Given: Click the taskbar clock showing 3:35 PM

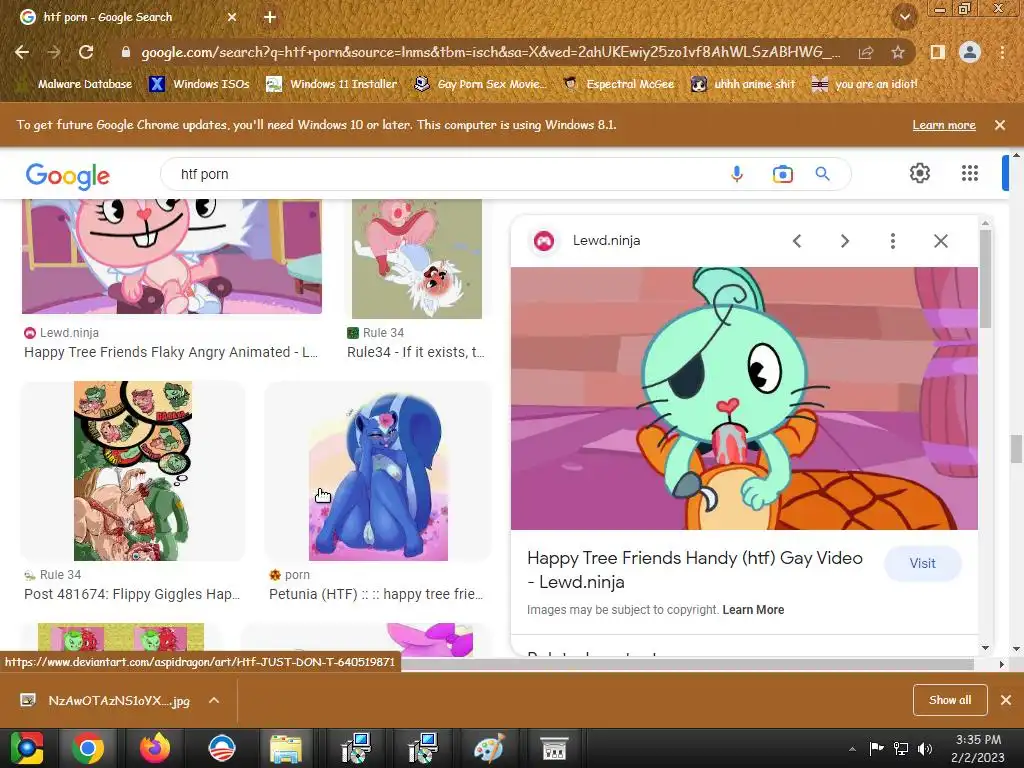Looking at the screenshot, I should pyautogui.click(x=978, y=748).
